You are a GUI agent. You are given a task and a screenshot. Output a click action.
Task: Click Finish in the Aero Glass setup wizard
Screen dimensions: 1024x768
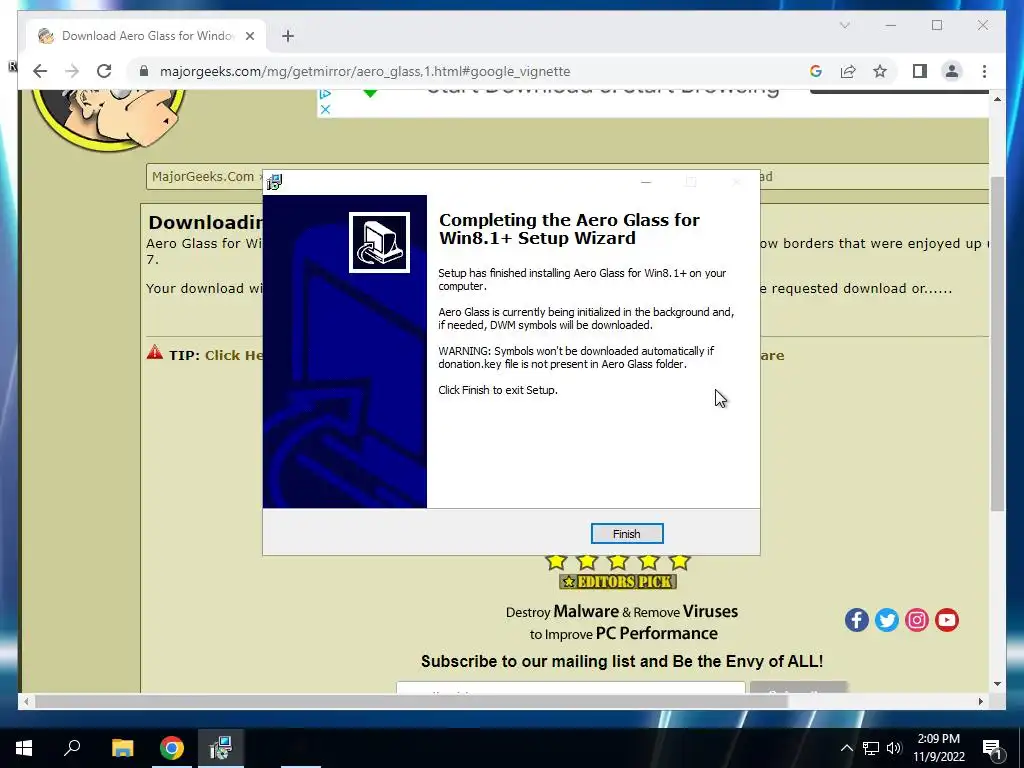(x=626, y=534)
